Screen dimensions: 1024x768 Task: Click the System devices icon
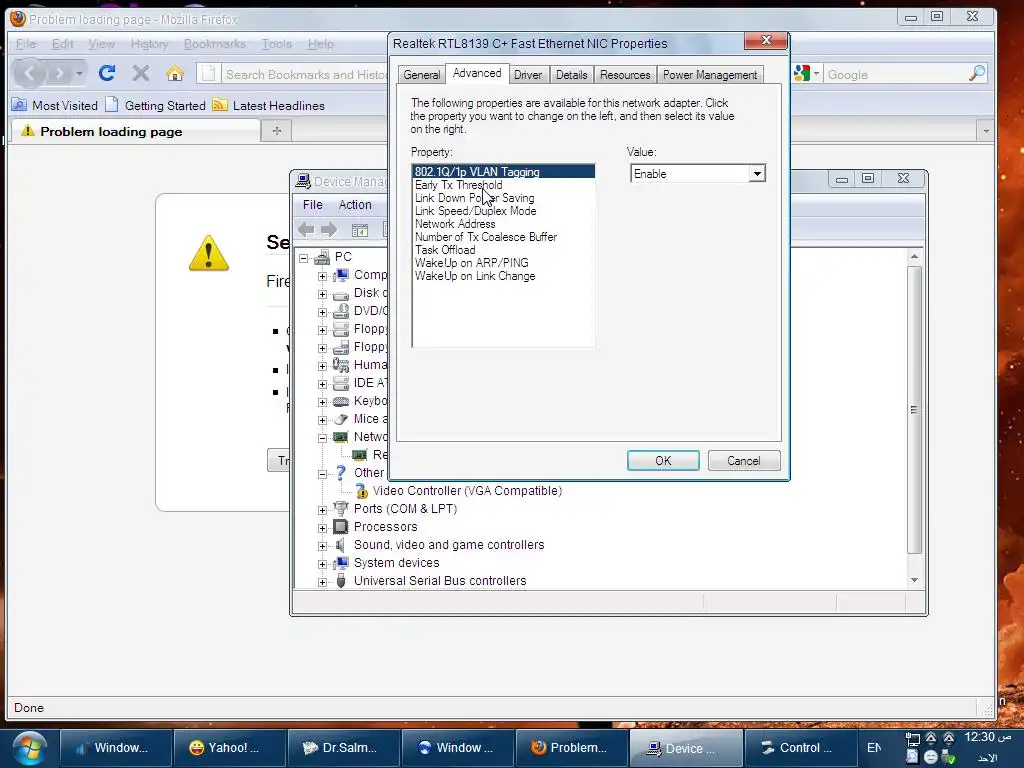(x=340, y=562)
